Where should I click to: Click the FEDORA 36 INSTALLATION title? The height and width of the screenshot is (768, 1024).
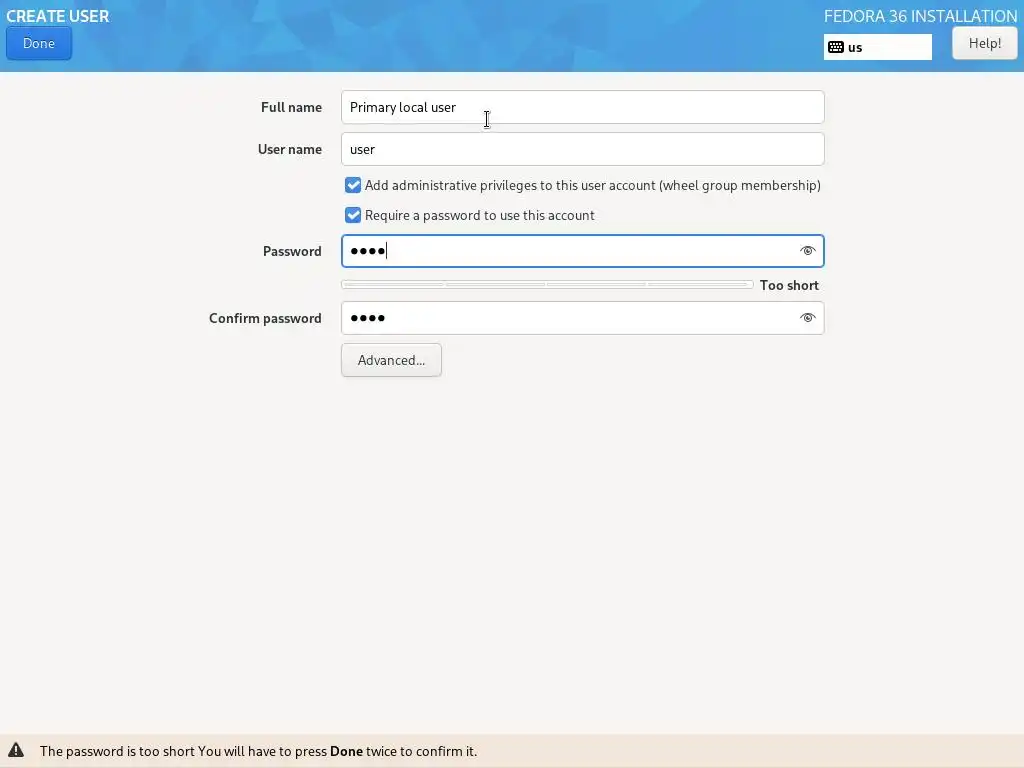pos(920,16)
